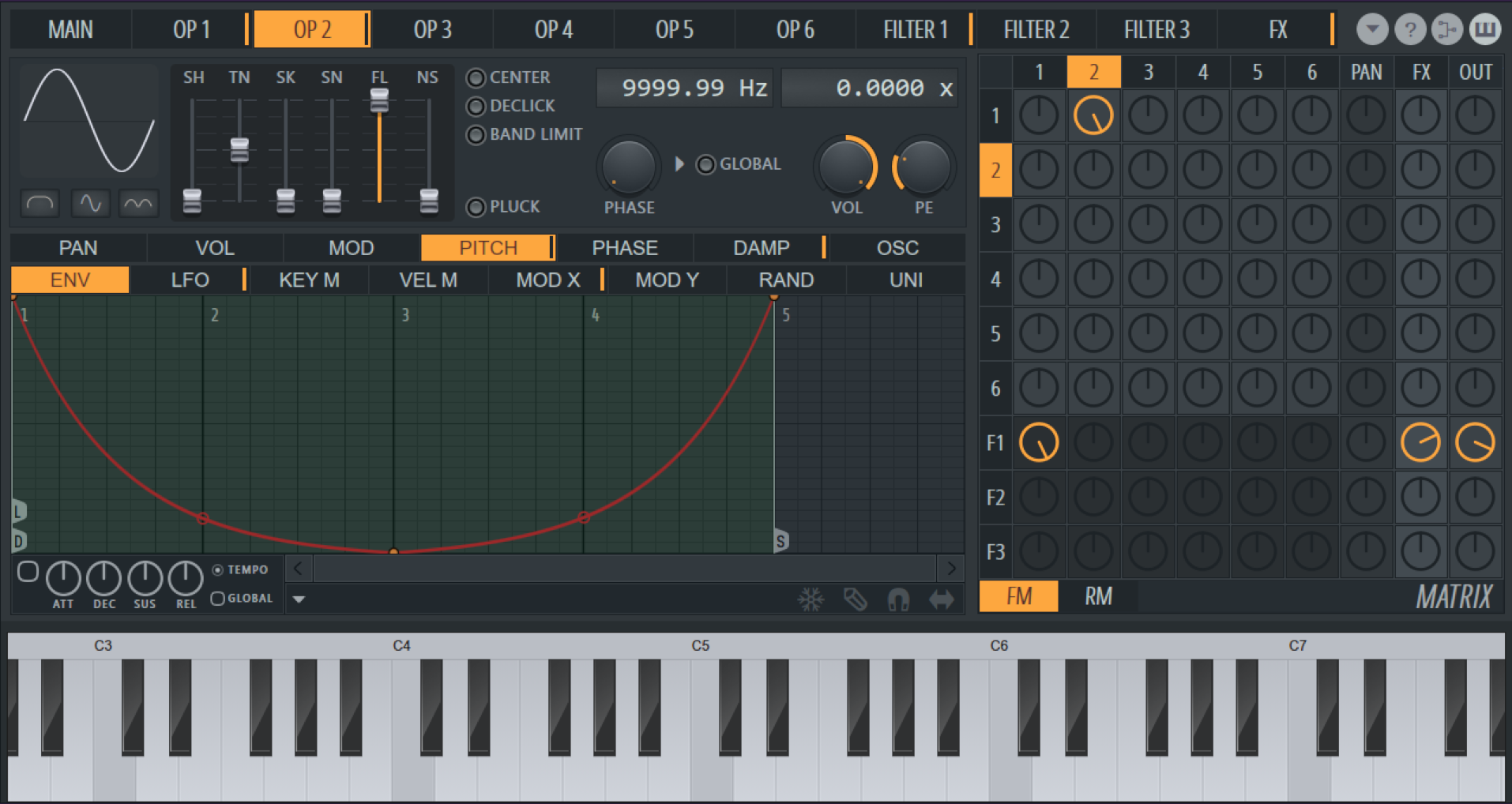The width and height of the screenshot is (1512, 804).
Task: Click the operator VOL knob
Action: (847, 167)
